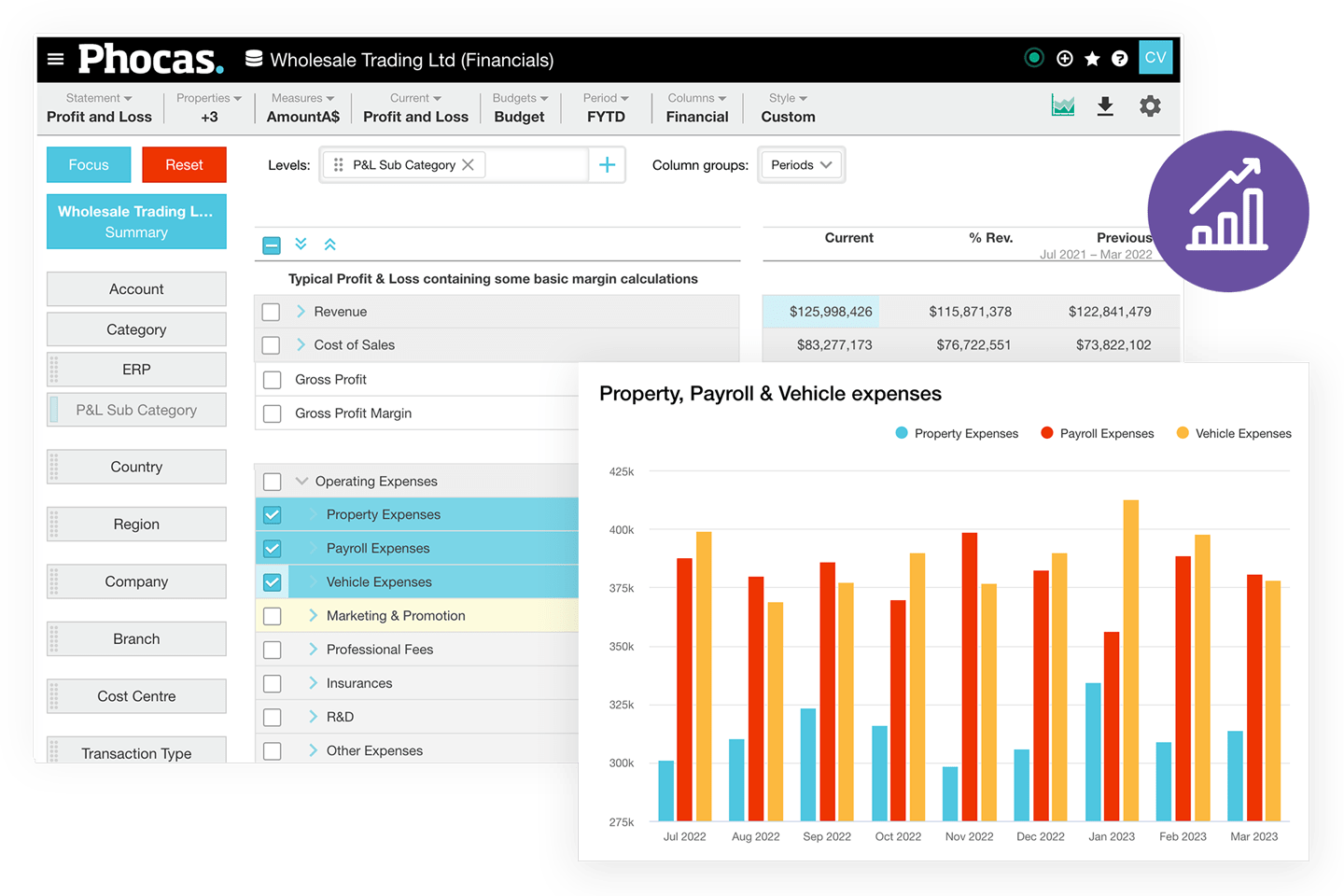Open the help question mark

coord(1119,58)
